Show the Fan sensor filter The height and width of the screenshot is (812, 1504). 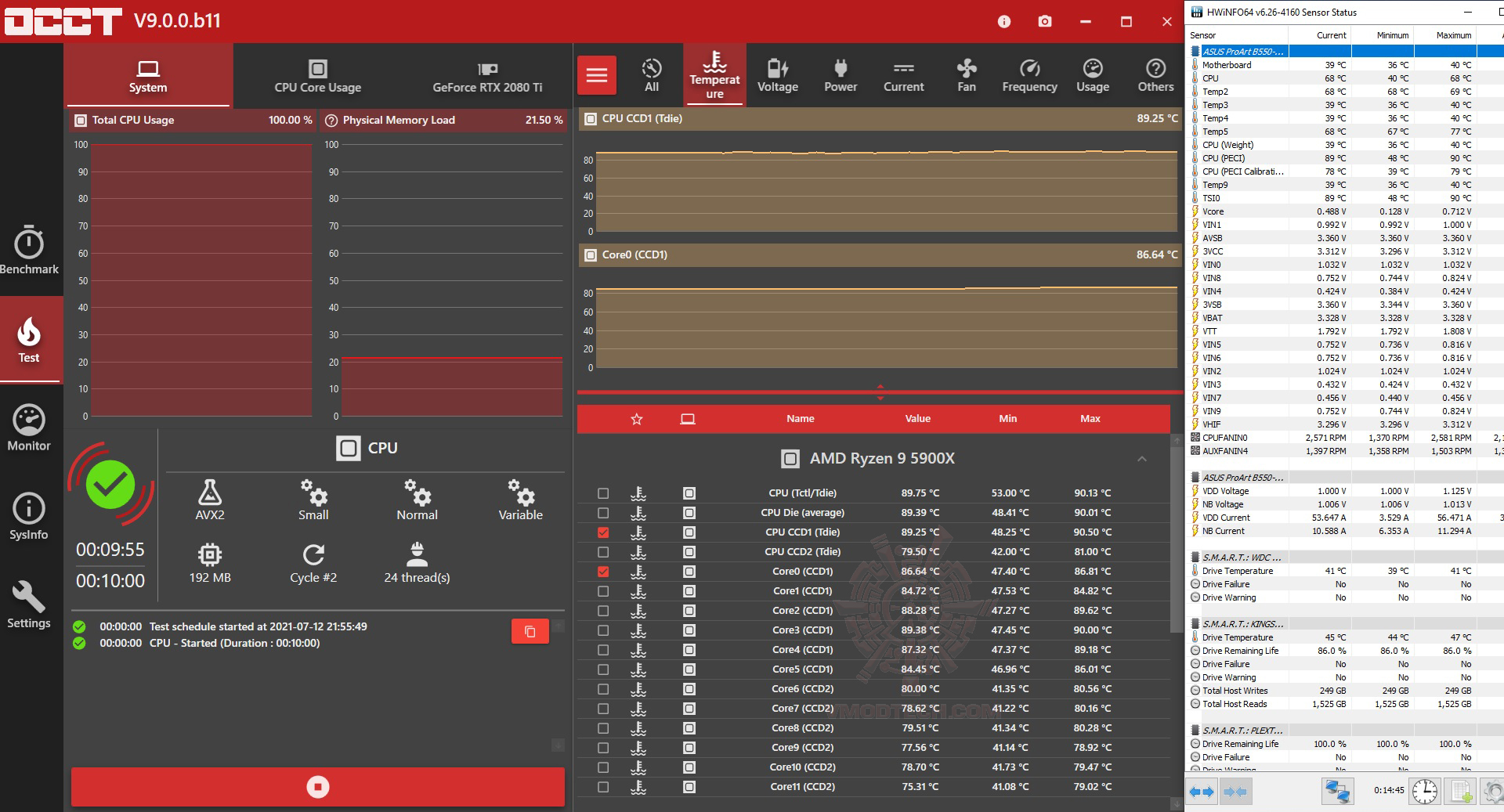pyautogui.click(x=967, y=75)
